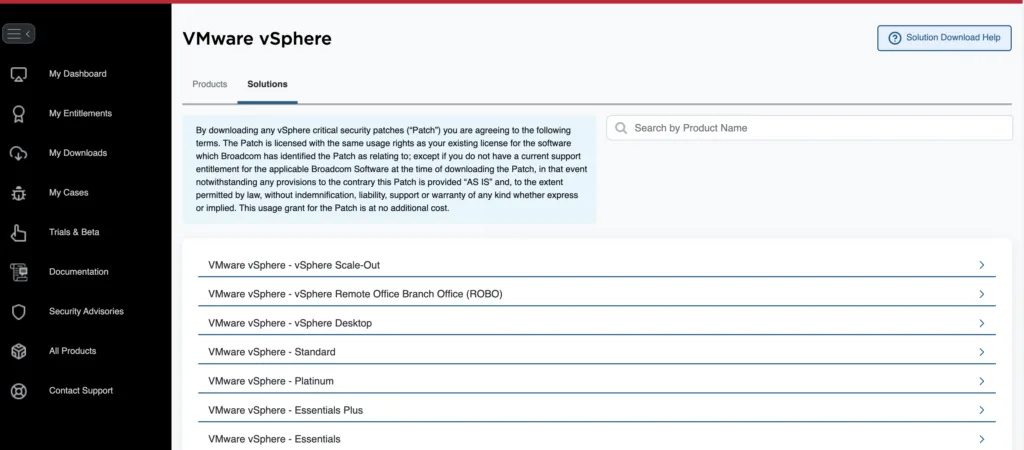Click the All Products cube icon
Viewport: 1024px width, 450px height.
[x=19, y=351]
